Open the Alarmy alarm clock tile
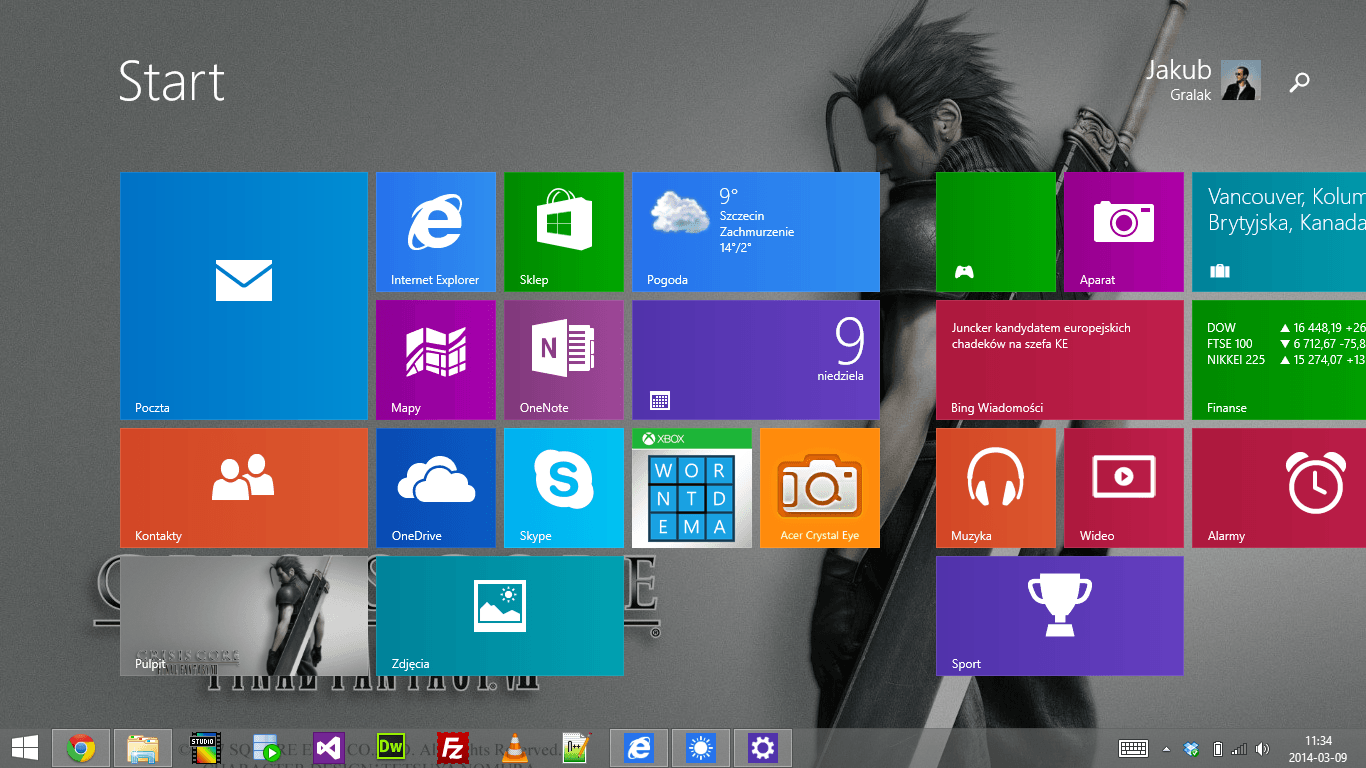The width and height of the screenshot is (1366, 768). coord(1279,488)
